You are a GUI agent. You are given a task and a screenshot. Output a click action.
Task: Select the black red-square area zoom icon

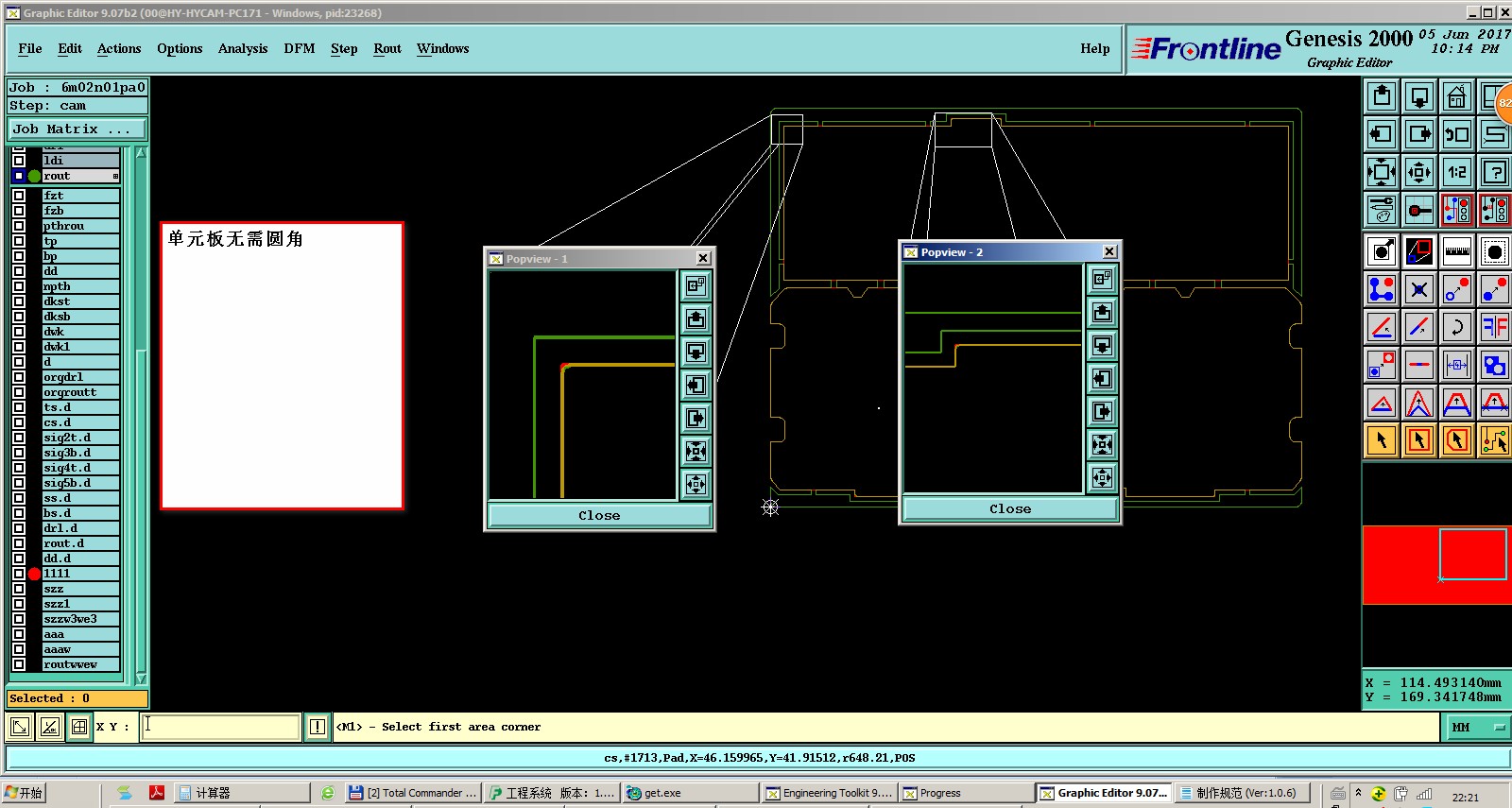point(1419,251)
